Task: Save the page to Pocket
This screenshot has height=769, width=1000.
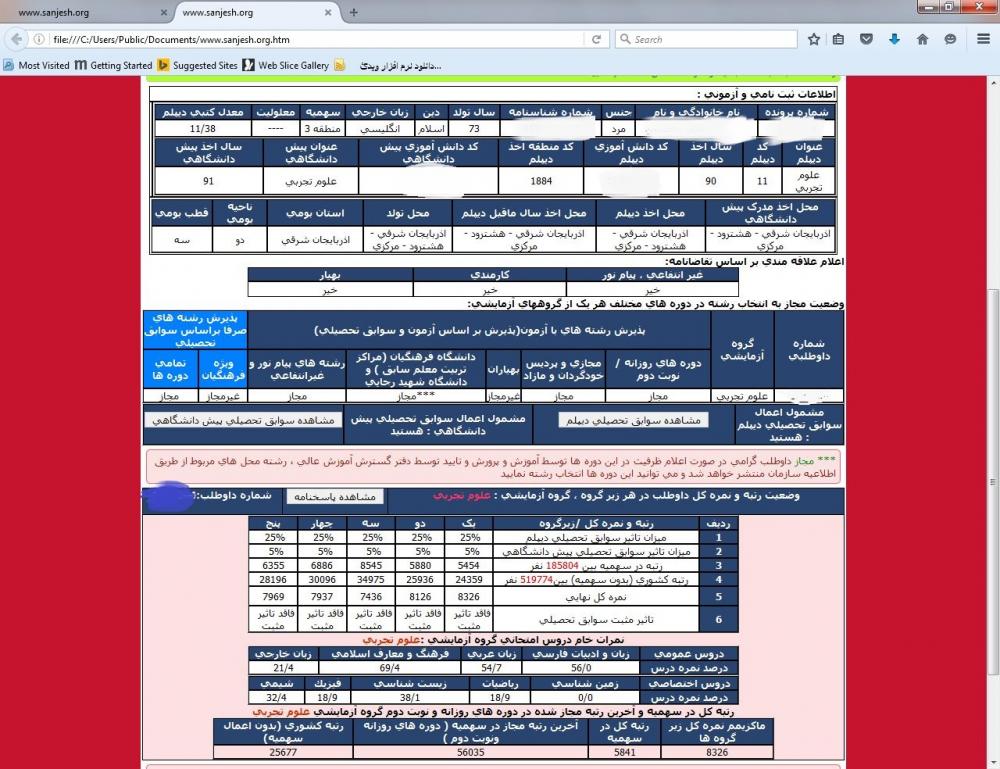Action: coord(866,39)
